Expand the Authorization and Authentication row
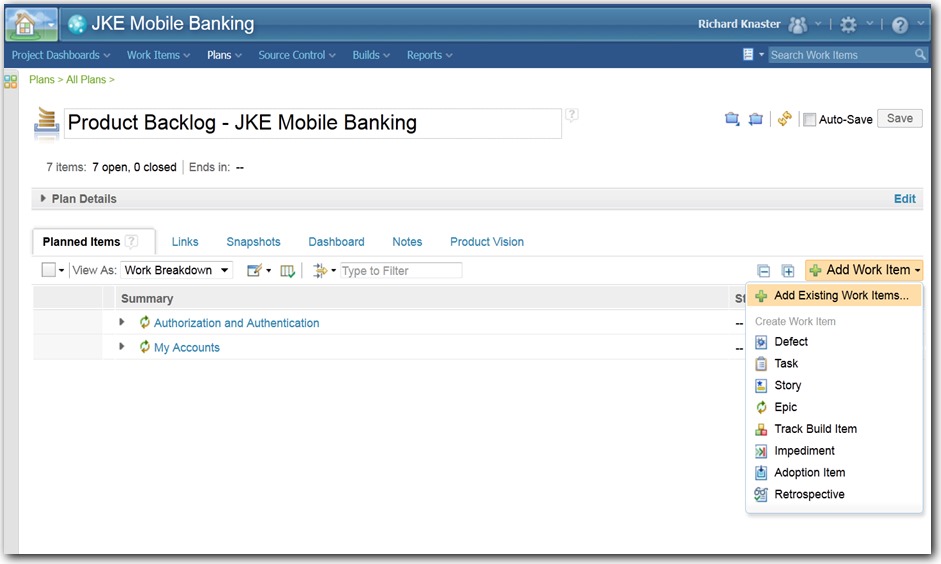 click(122, 322)
